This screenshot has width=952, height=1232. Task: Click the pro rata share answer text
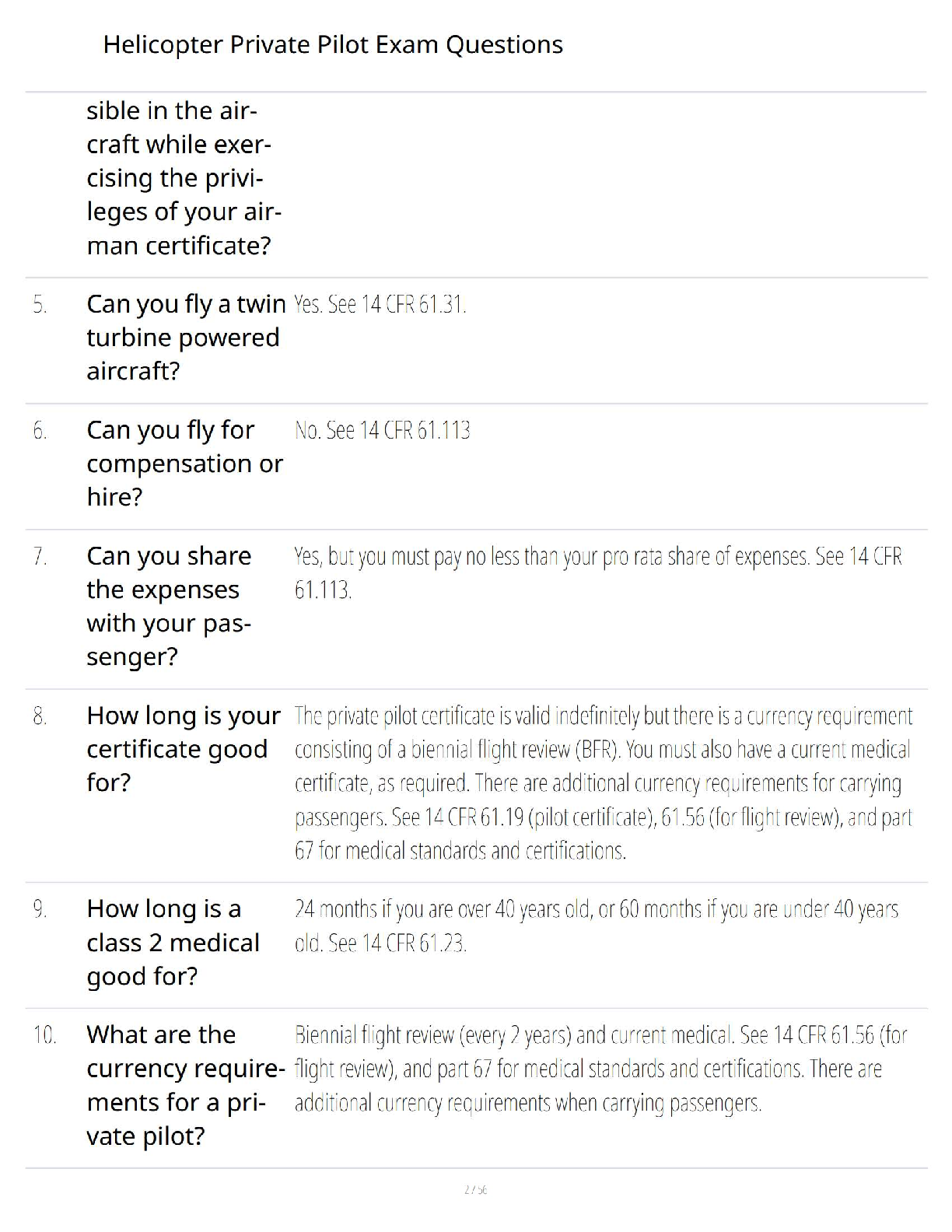coord(598,573)
